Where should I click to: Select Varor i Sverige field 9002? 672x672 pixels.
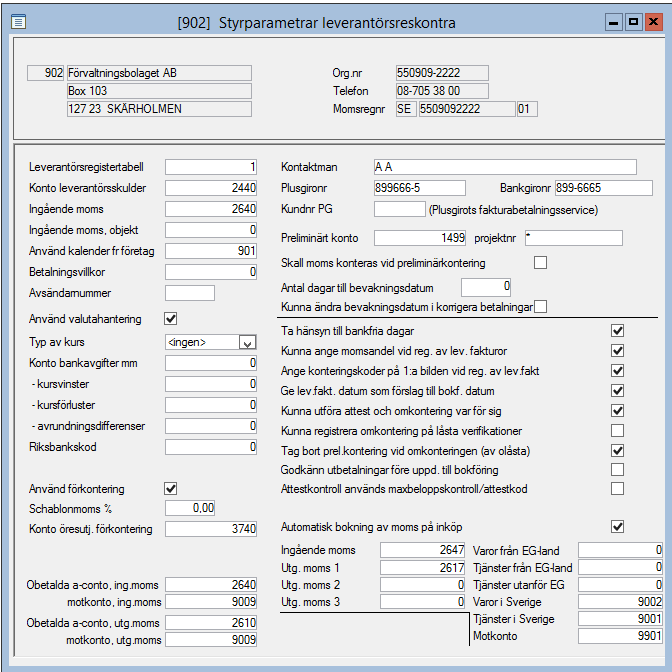pos(621,602)
